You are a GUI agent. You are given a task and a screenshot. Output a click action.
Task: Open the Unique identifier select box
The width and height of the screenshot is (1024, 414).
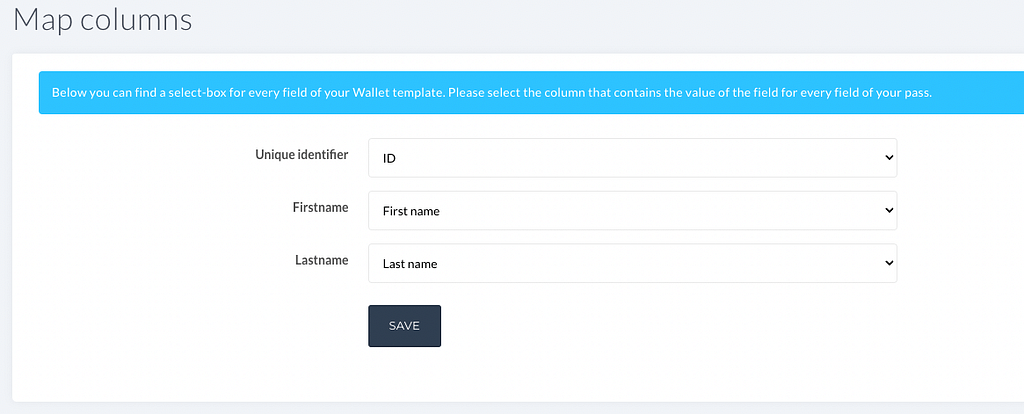(632, 157)
